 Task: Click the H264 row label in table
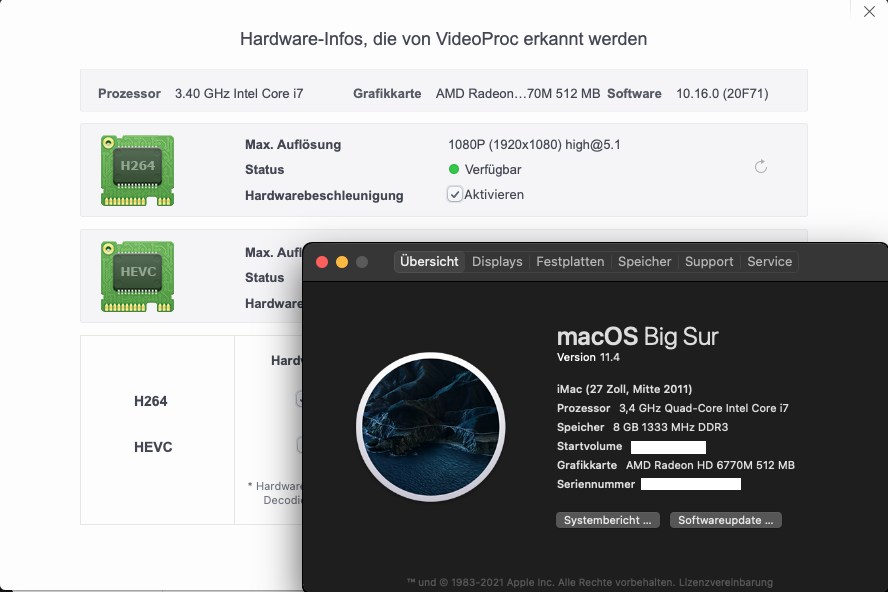(151, 401)
